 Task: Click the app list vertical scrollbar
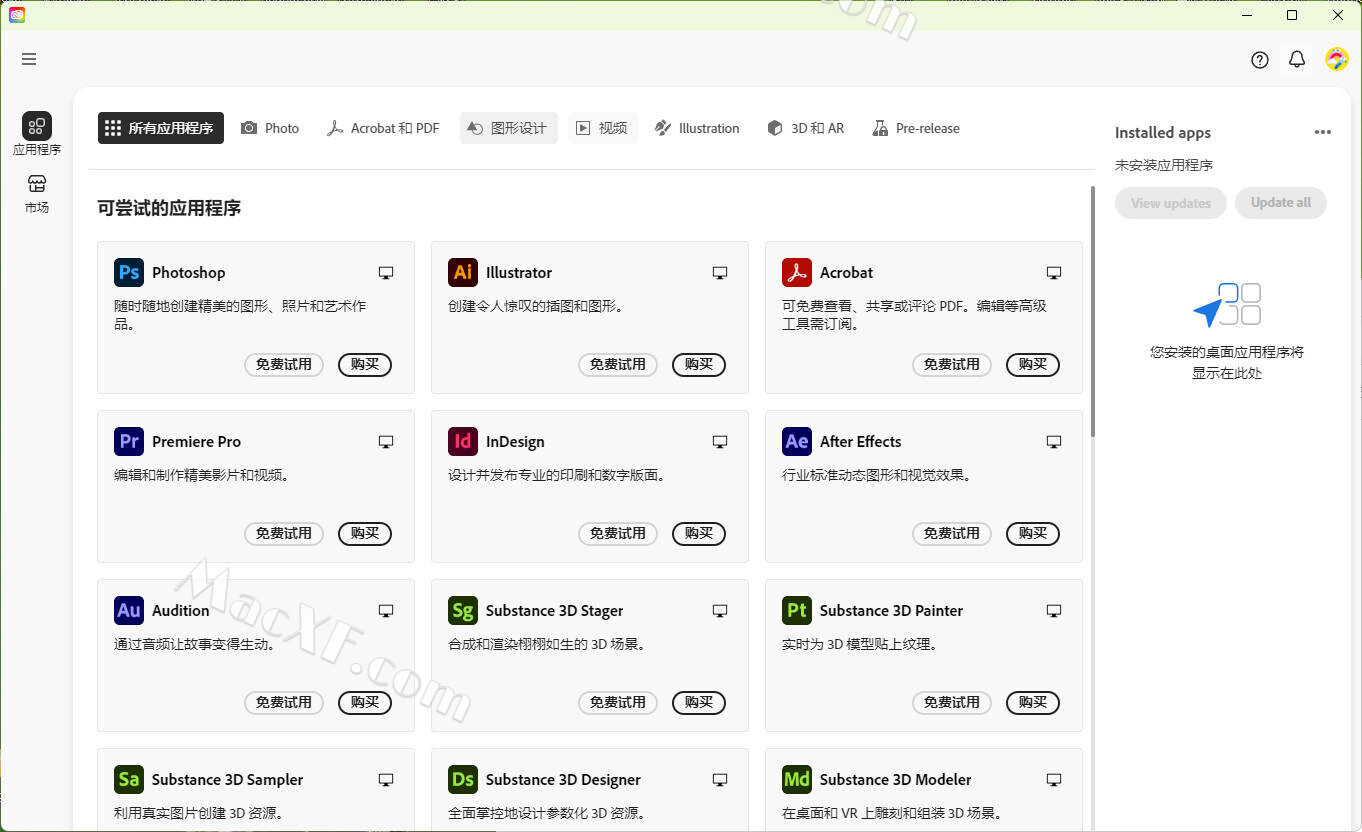(1092, 310)
